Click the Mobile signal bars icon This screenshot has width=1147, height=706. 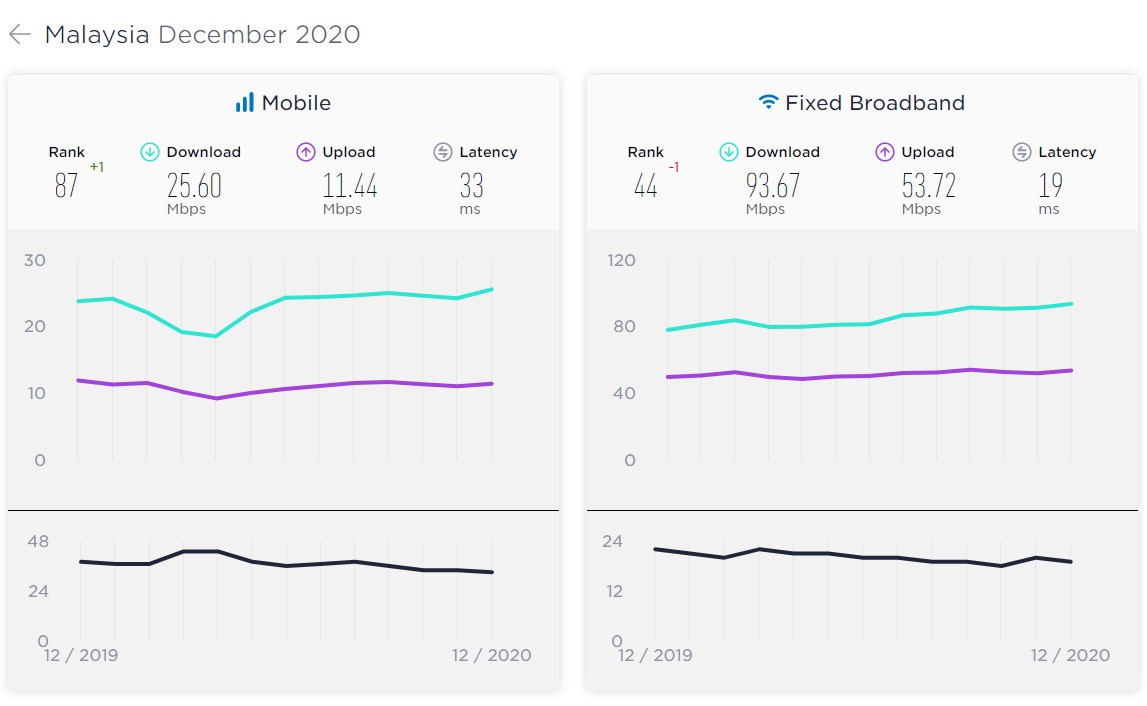pos(244,103)
